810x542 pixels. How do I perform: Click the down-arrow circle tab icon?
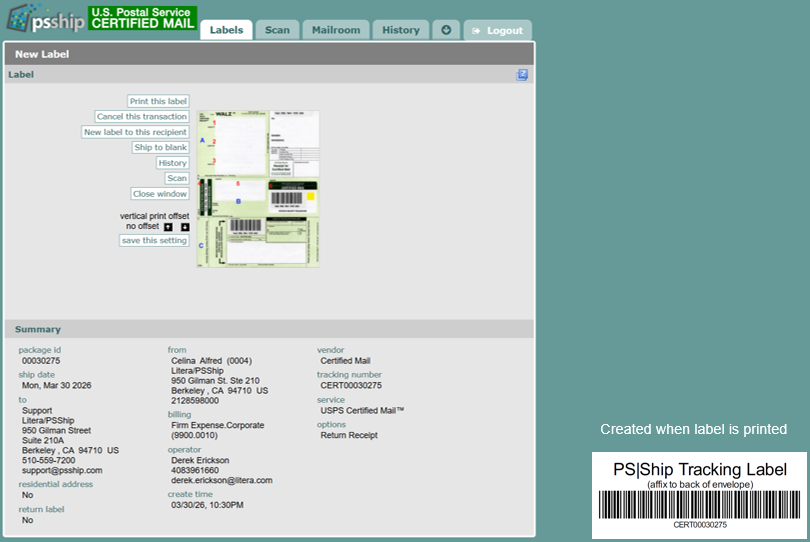pos(446,30)
